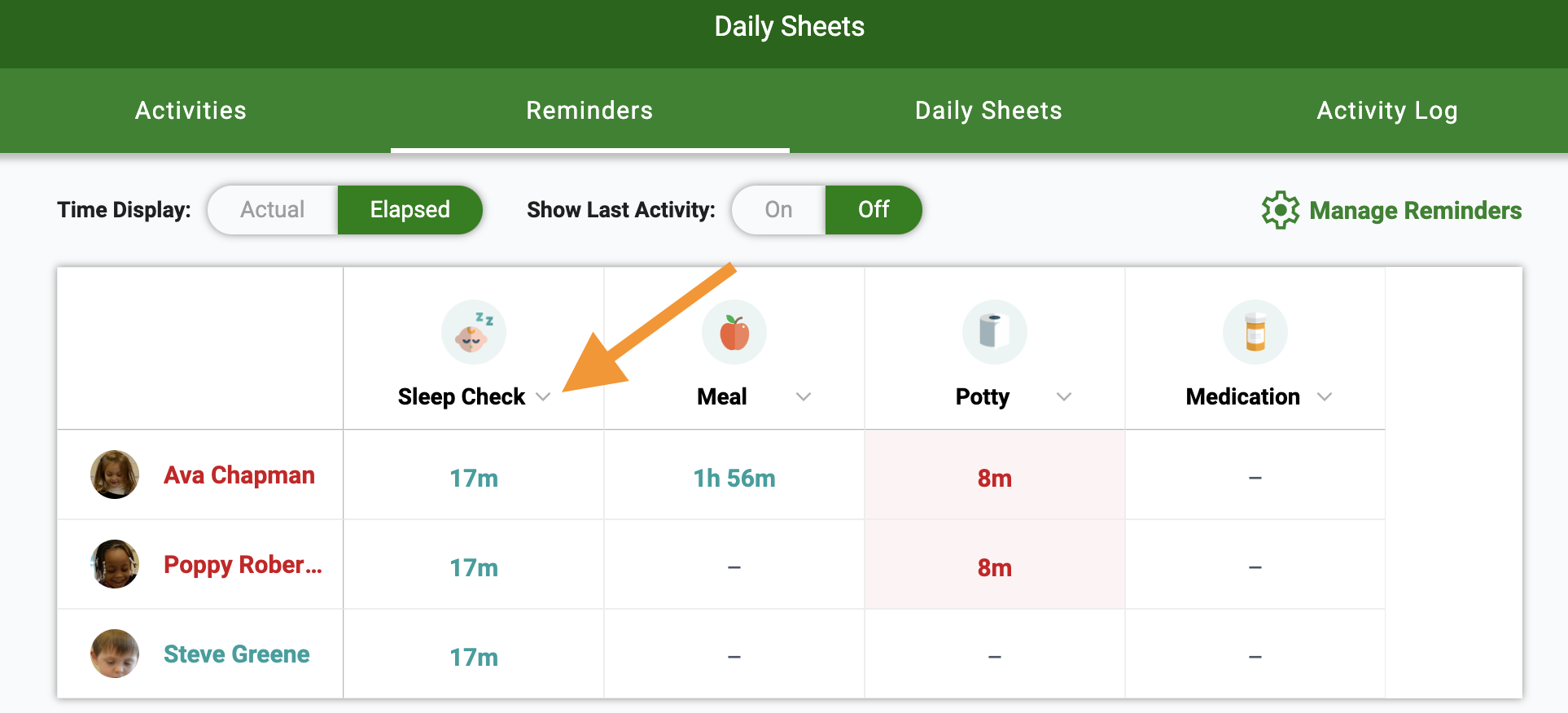Click Ava Chapman's profile photo
This screenshot has width=1568, height=713.
pos(115,475)
